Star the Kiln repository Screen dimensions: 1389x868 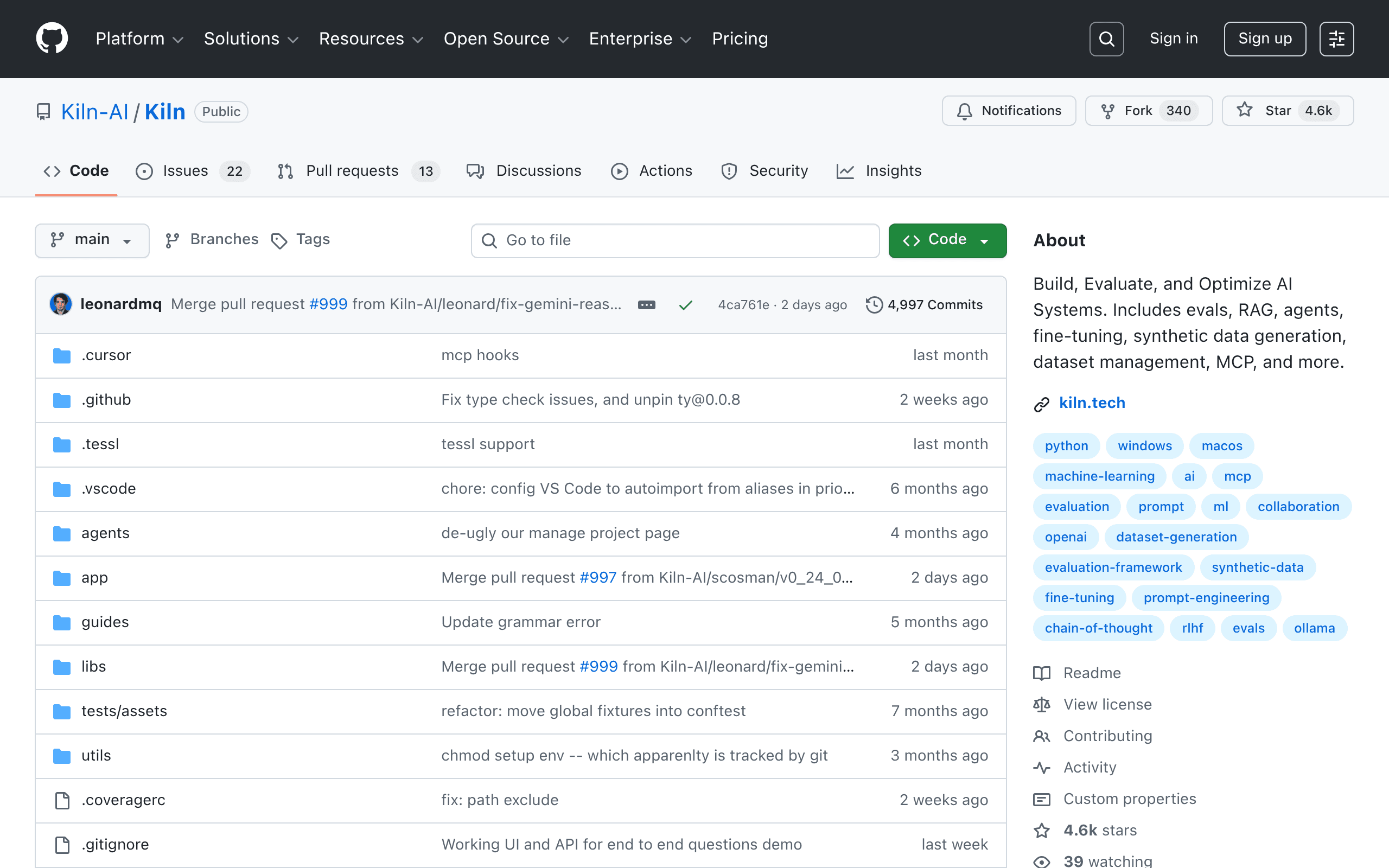(1288, 111)
